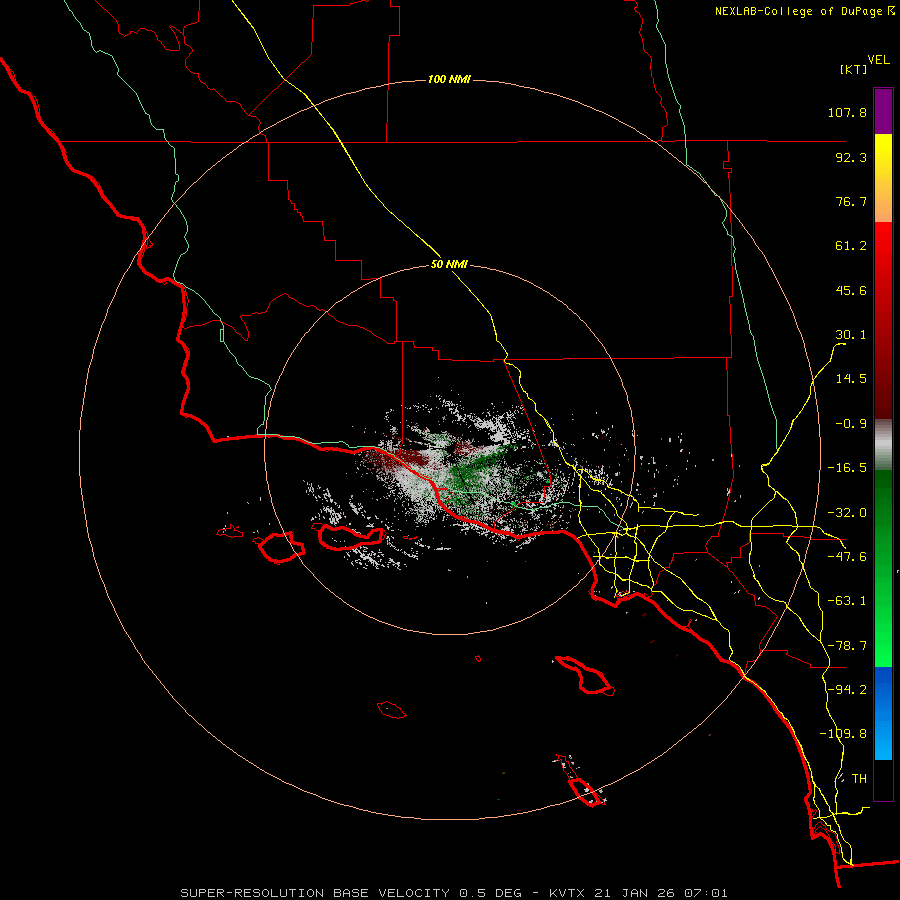Pick the gray near-zero segment of the color bar
Screen dimensions: 900x900
pyautogui.click(x=883, y=445)
